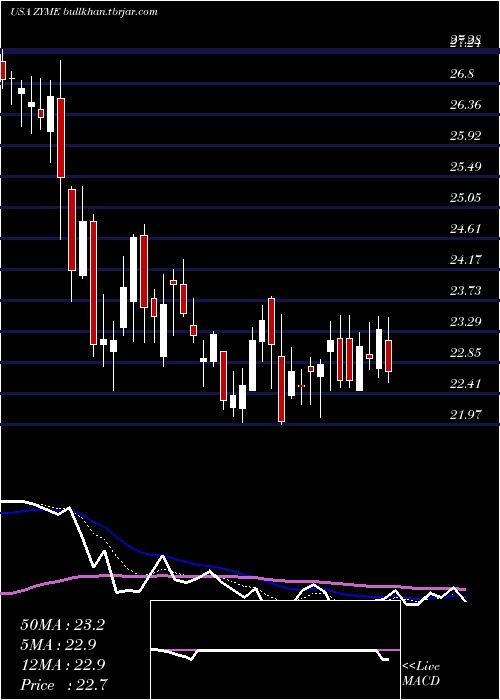Image resolution: width=500 pixels, height=700 pixels.
Task: Click the <<Live MACD label
Action: pos(421,674)
